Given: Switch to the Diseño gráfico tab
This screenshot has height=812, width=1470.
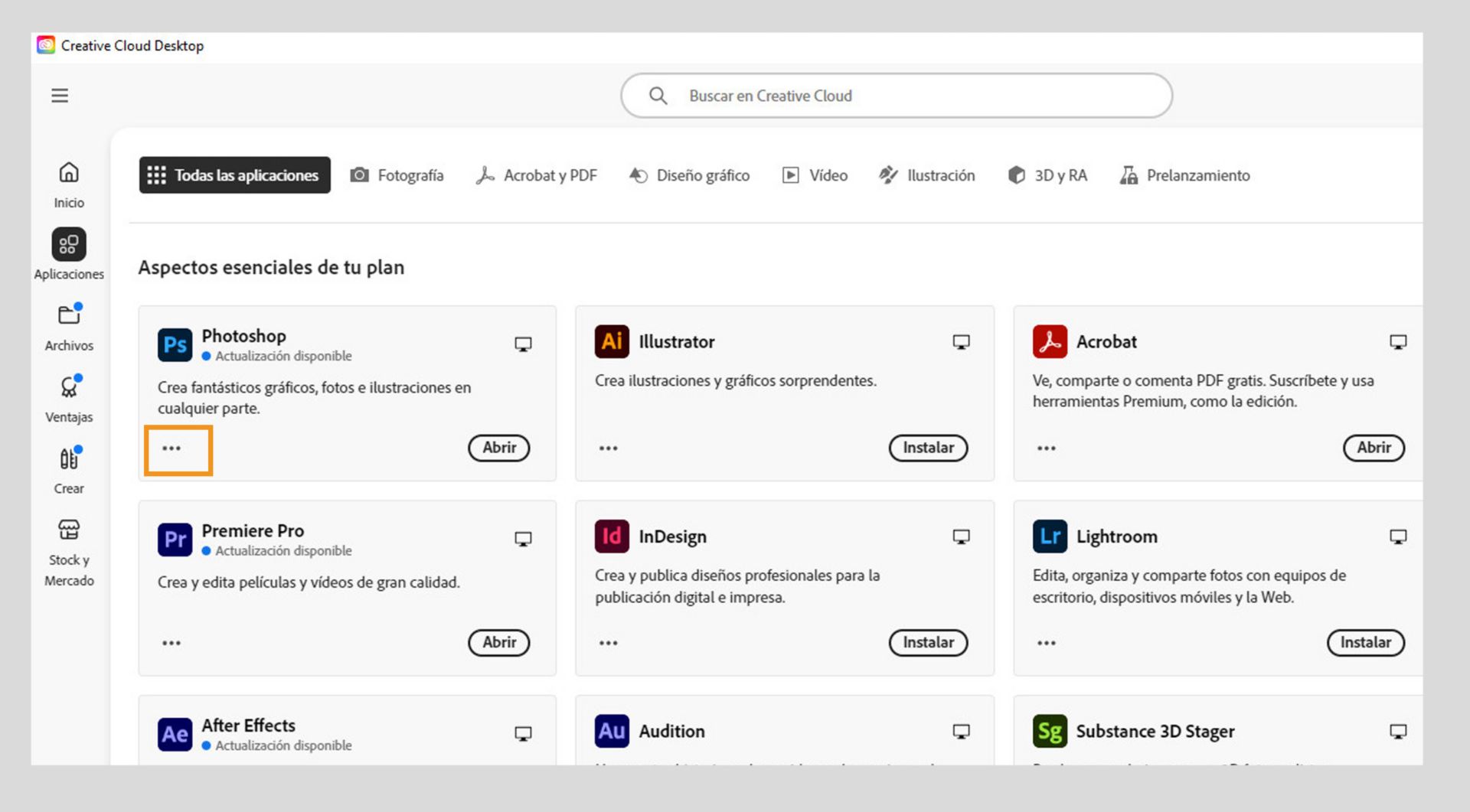Looking at the screenshot, I should click(x=689, y=175).
